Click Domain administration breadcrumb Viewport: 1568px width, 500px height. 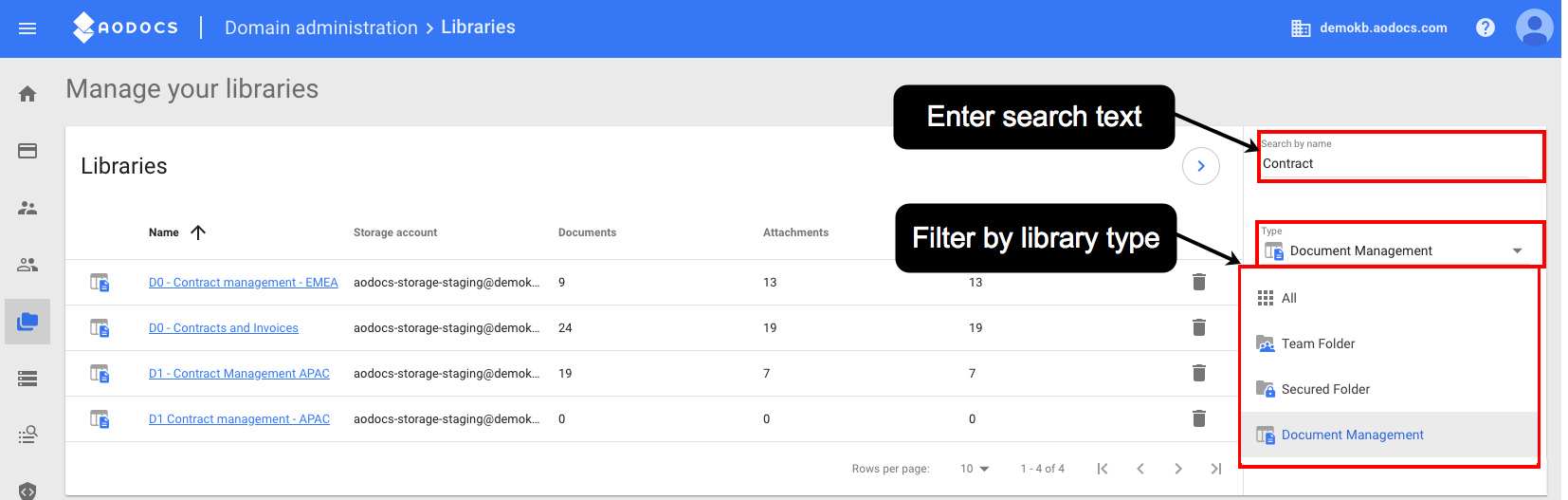pyautogui.click(x=321, y=28)
